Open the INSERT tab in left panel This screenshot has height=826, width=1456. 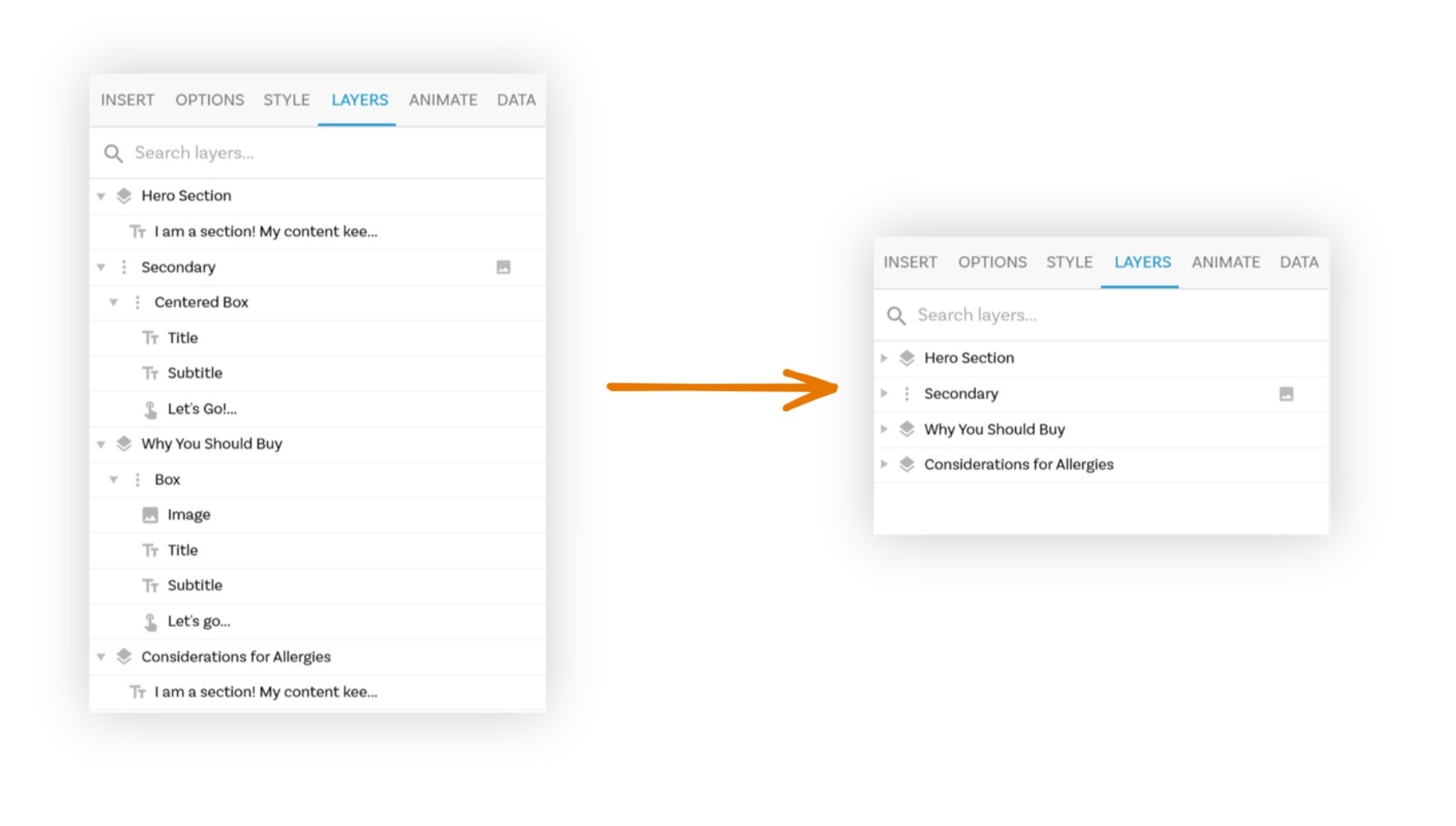pyautogui.click(x=127, y=100)
